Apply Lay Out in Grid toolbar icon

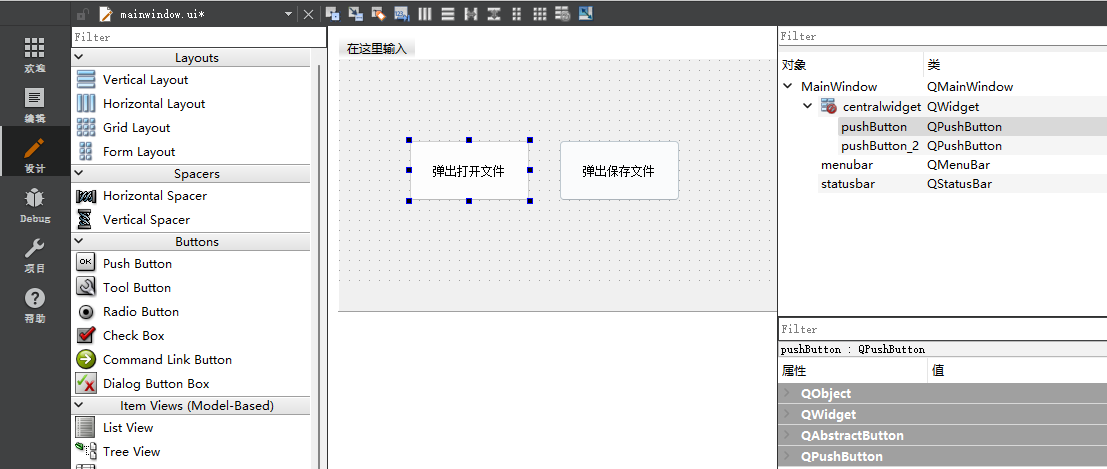pos(539,13)
